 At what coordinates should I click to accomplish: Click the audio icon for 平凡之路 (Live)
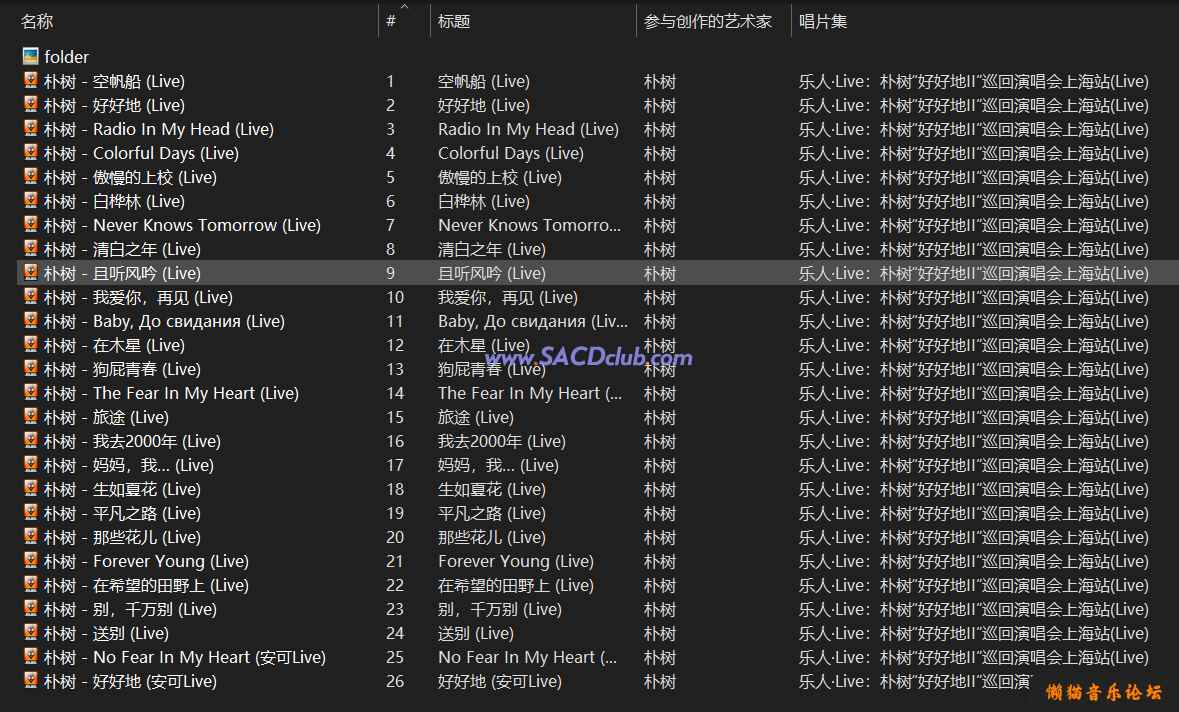[x=31, y=513]
